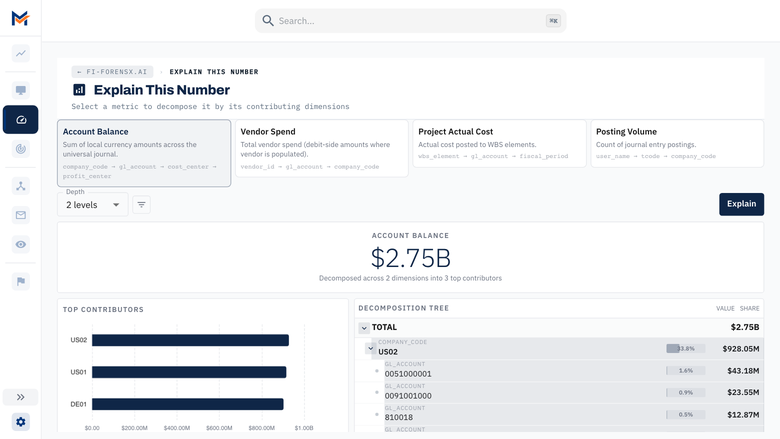This screenshot has width=780, height=439.
Task: Select the Account Balance metric card
Action: click(144, 153)
